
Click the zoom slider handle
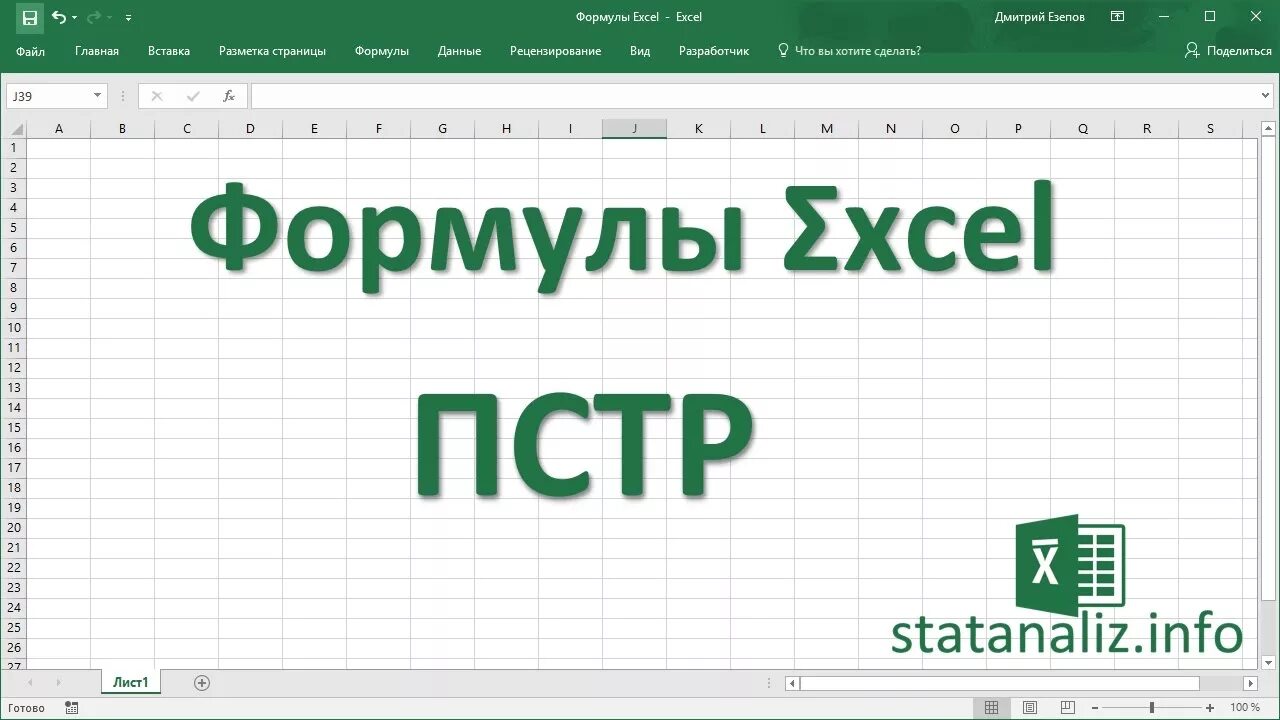pyautogui.click(x=1152, y=708)
